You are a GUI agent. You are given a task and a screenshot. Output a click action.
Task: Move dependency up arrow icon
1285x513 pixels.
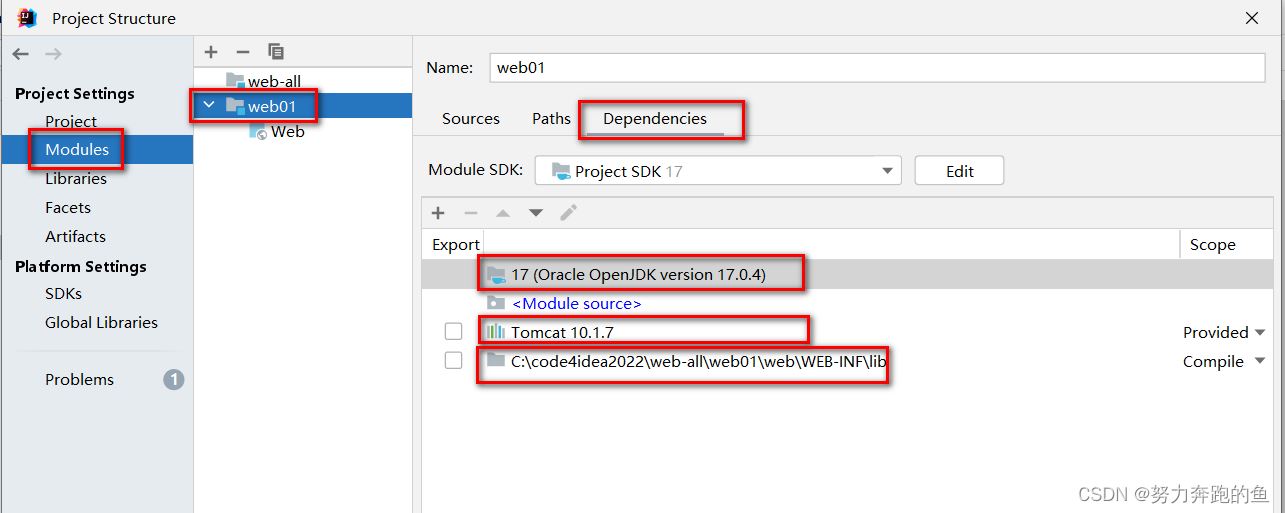(503, 212)
